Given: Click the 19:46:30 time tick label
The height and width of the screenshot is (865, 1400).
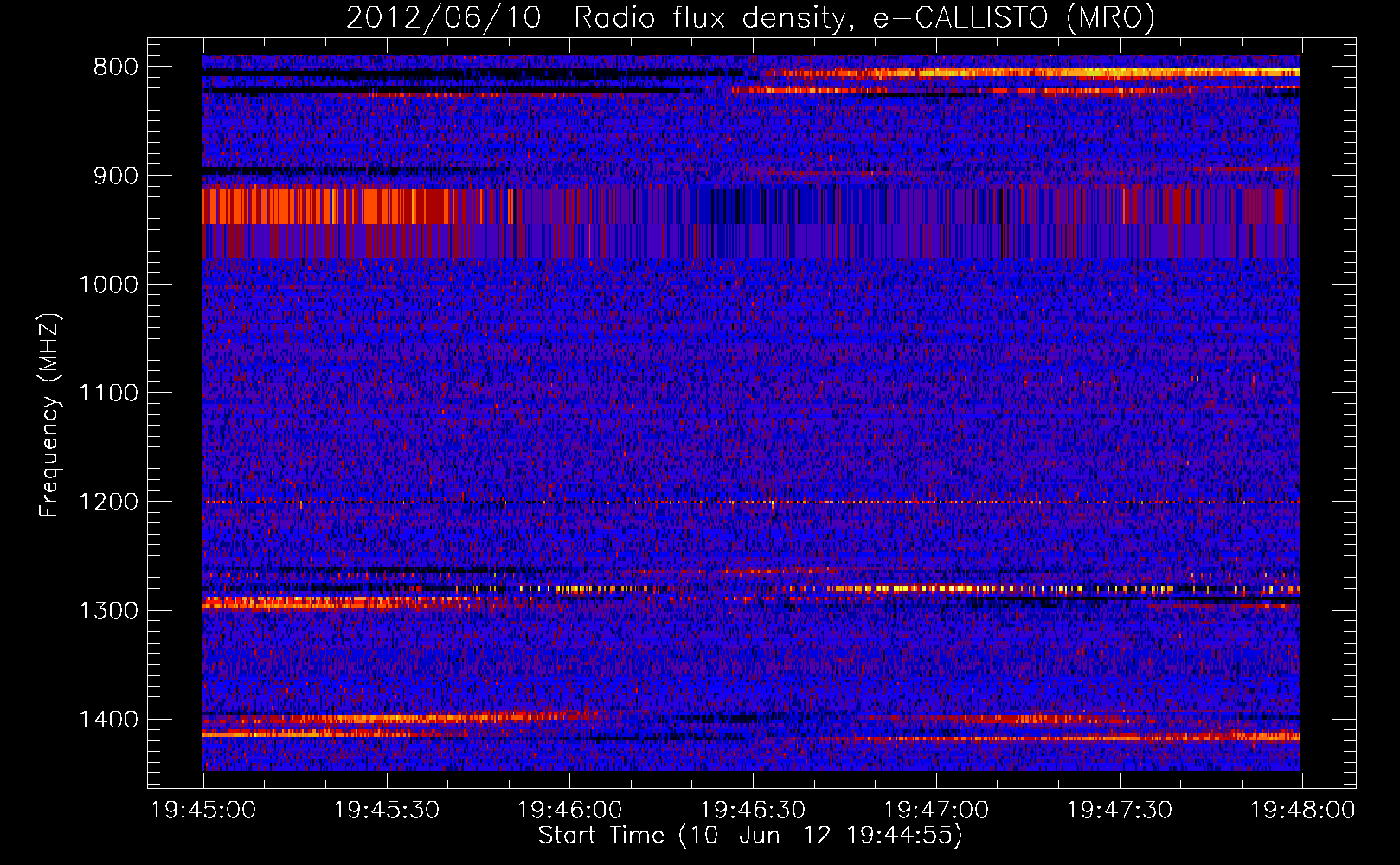Looking at the screenshot, I should [753, 811].
